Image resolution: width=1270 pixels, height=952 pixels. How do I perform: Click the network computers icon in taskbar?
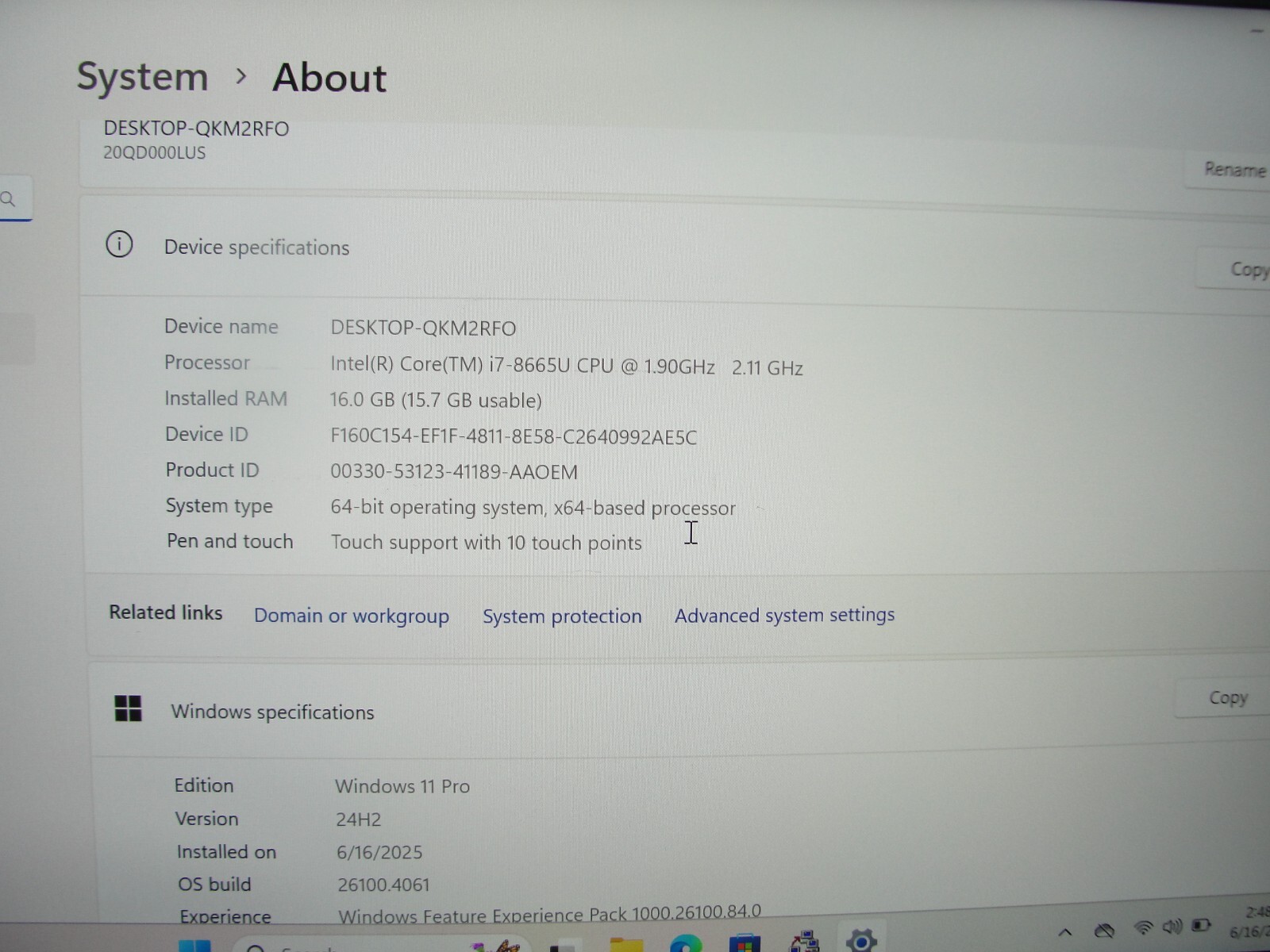tap(804, 942)
